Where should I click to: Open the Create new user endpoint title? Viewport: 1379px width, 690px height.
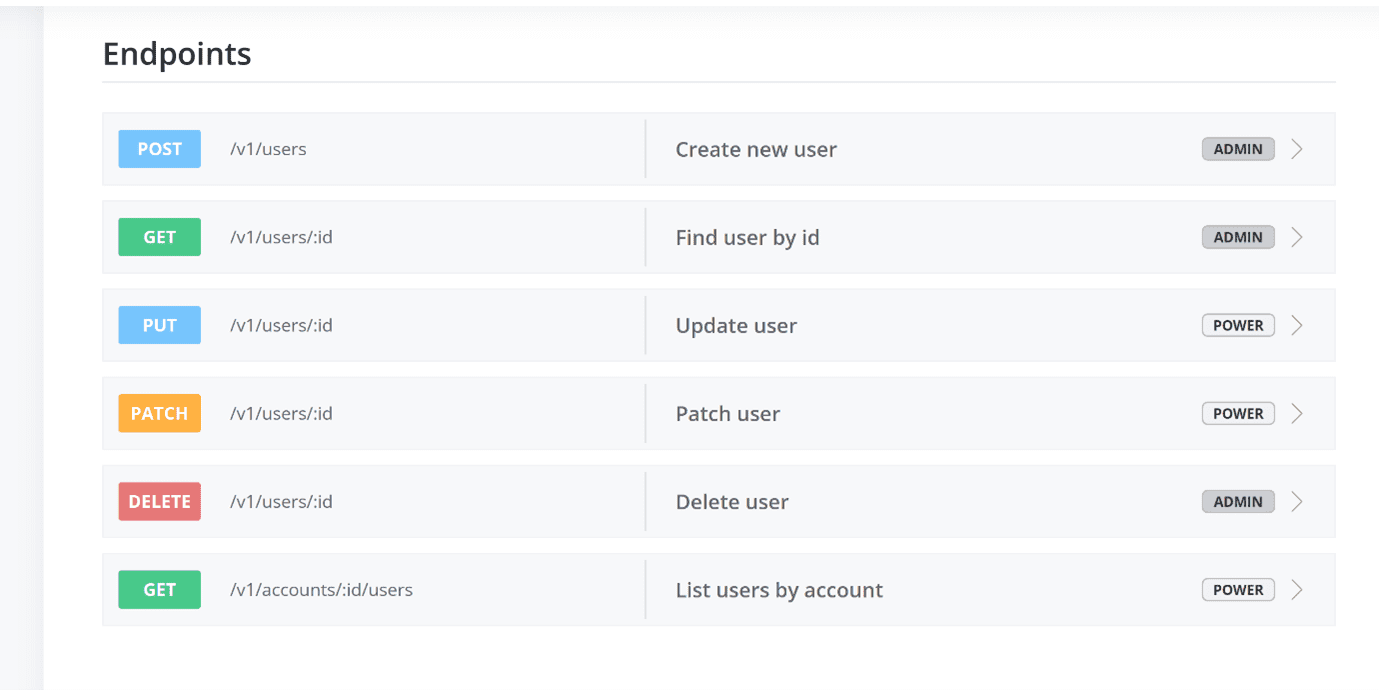pos(756,149)
